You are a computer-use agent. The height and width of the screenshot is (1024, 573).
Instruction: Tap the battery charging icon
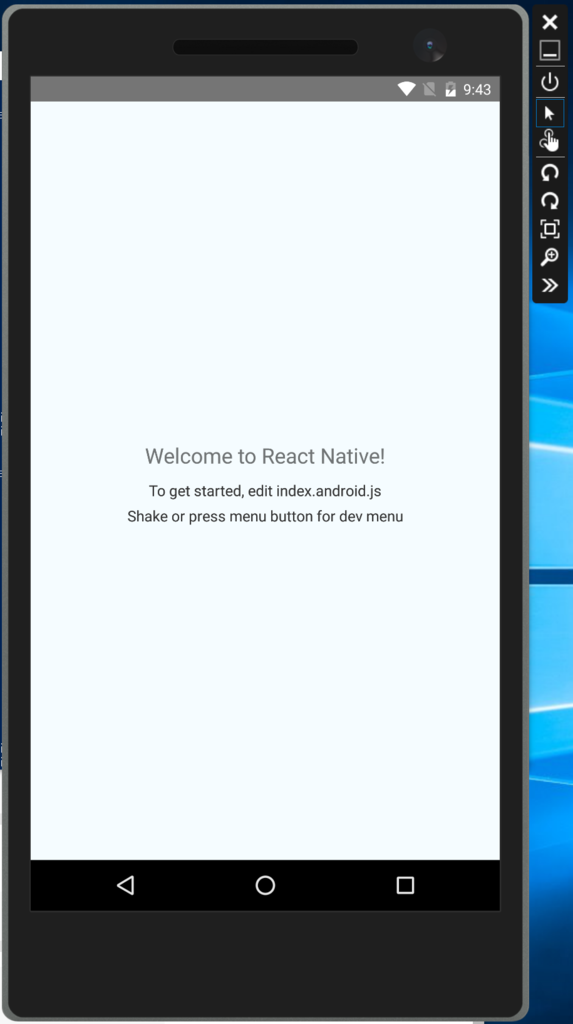pos(450,89)
